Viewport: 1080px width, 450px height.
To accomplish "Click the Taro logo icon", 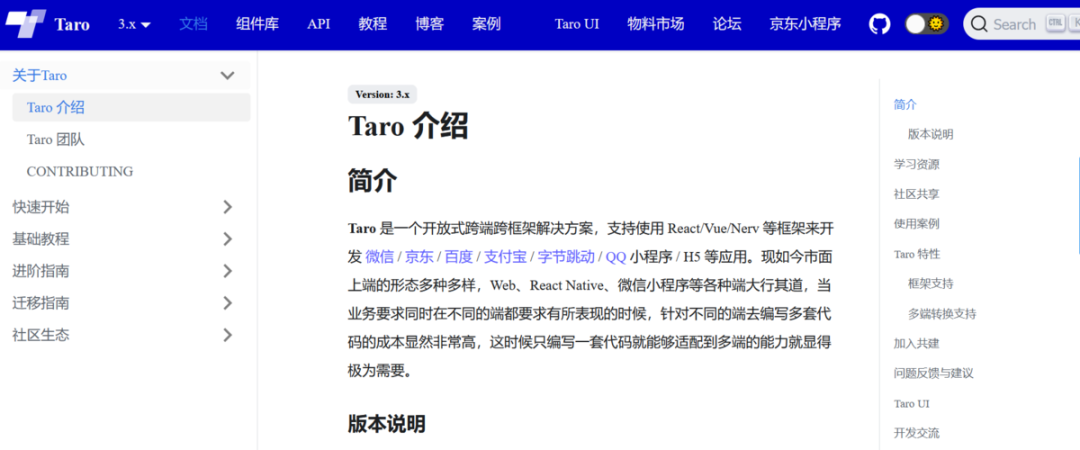I will (x=26, y=24).
